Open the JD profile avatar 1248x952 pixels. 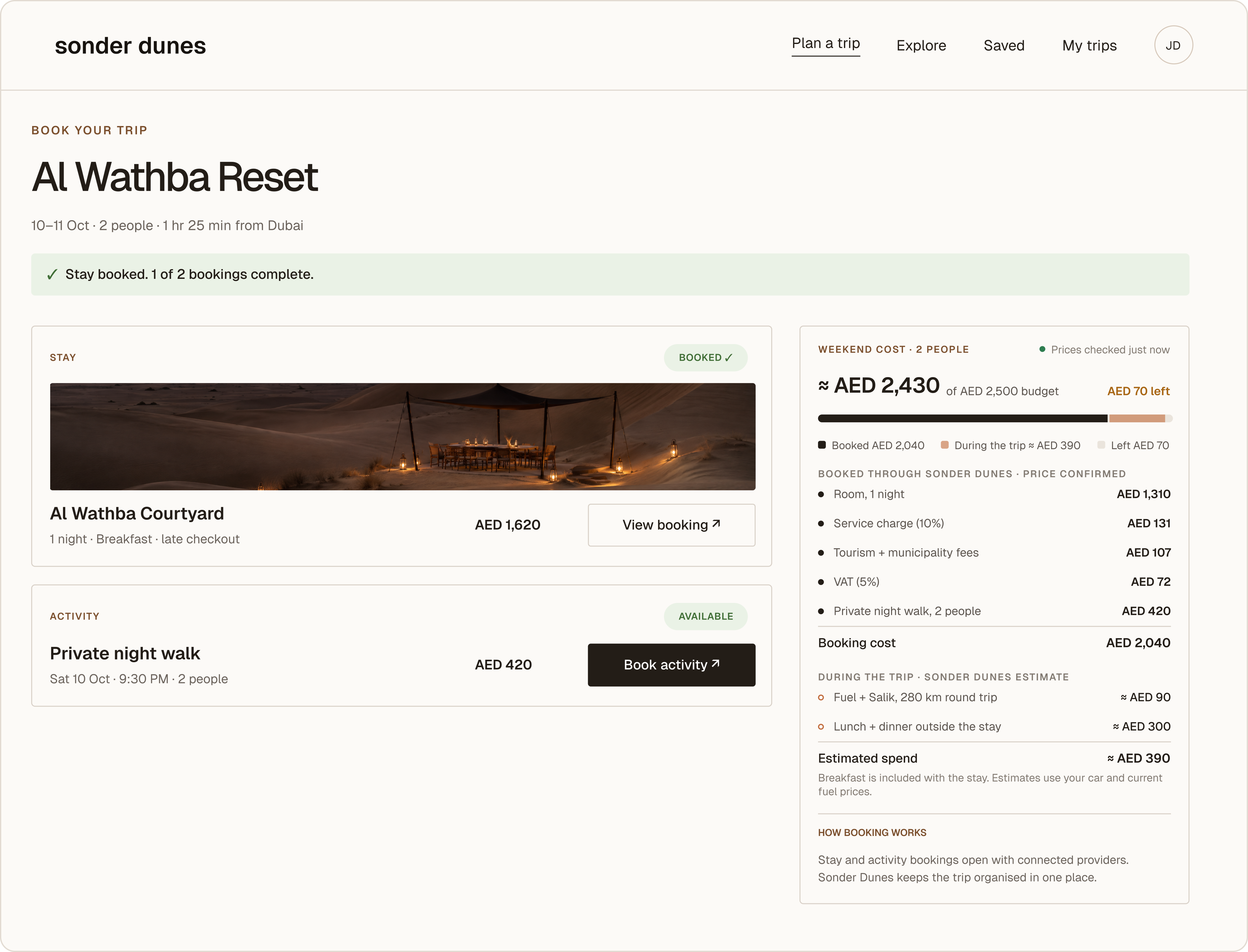1173,45
